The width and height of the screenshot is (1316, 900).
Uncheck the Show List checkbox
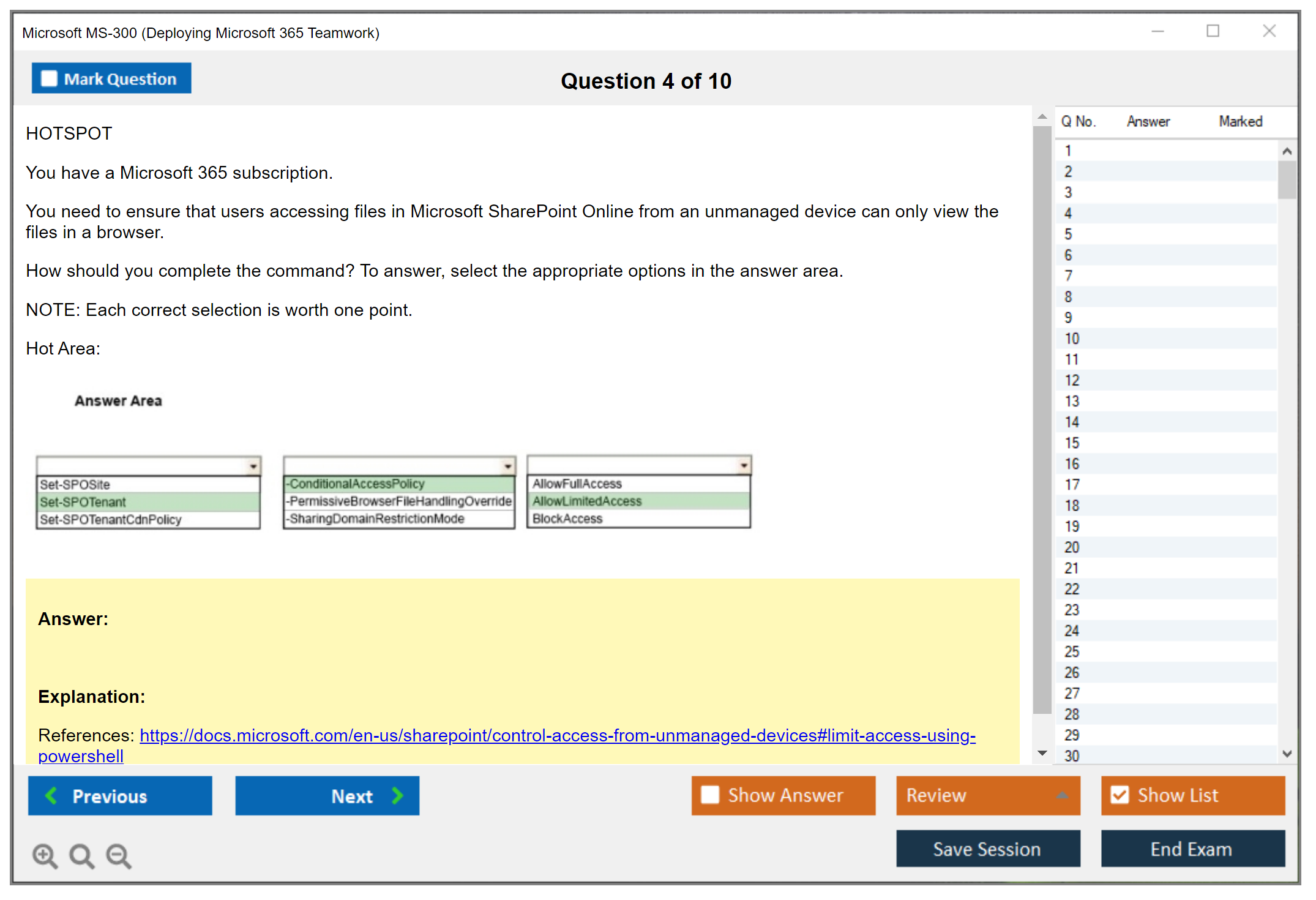click(1120, 795)
